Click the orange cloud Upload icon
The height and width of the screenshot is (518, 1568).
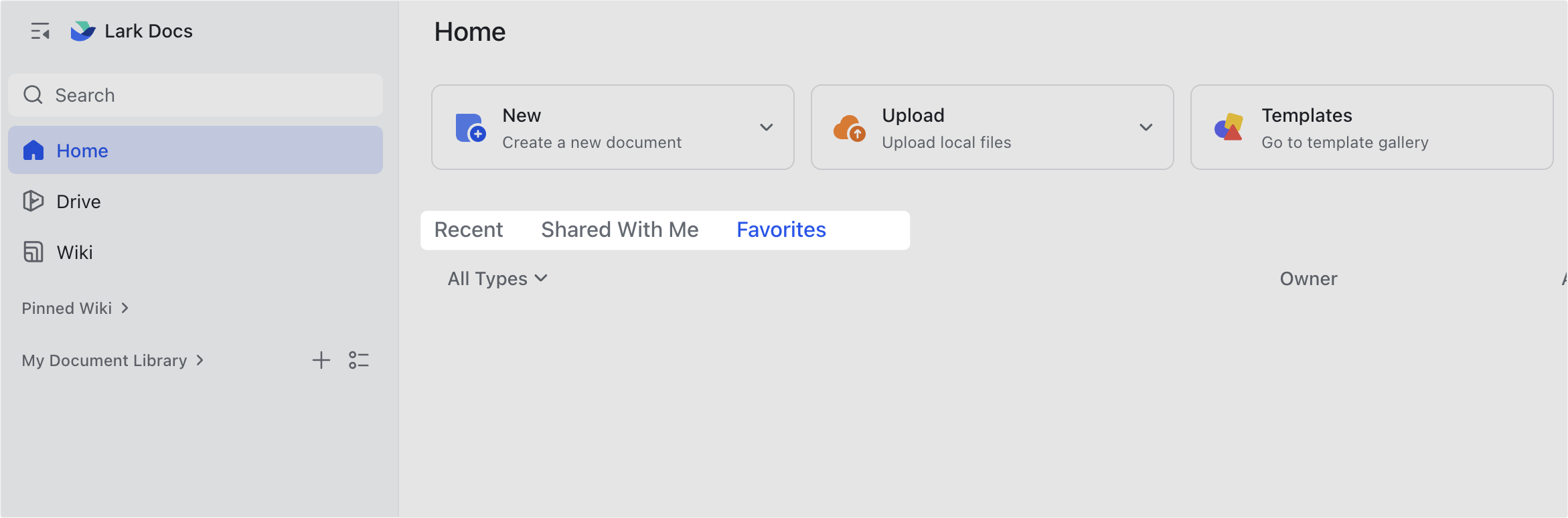(850, 128)
